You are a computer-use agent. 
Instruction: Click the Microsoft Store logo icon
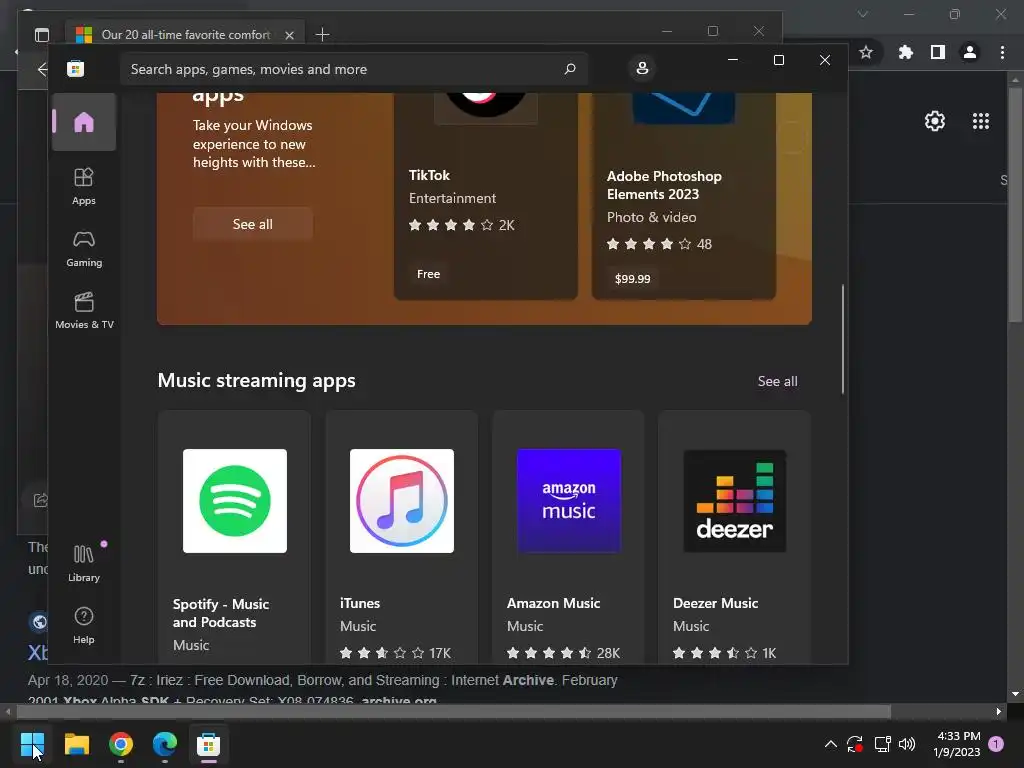pos(76,69)
